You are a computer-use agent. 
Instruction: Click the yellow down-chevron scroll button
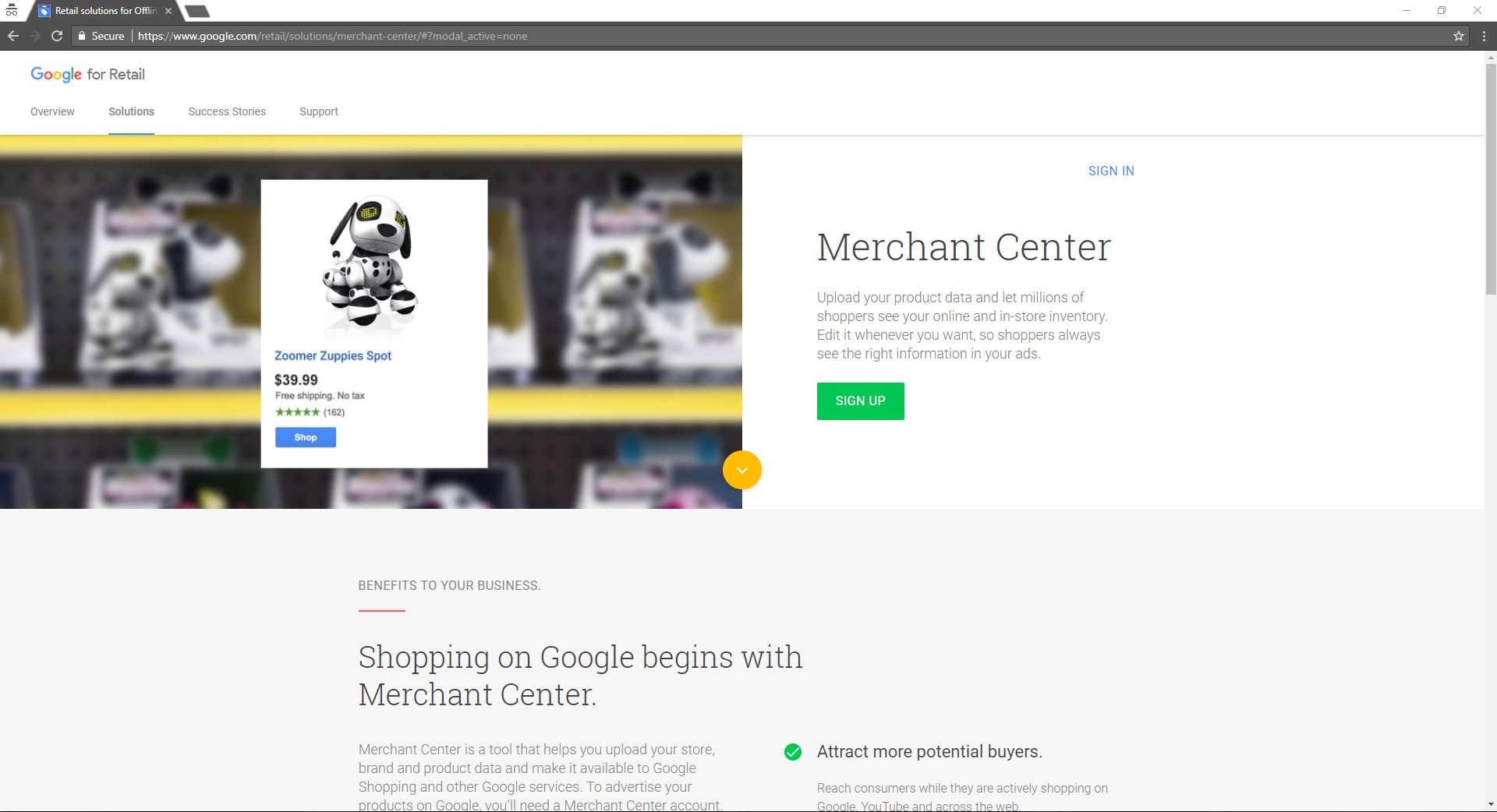(x=742, y=470)
